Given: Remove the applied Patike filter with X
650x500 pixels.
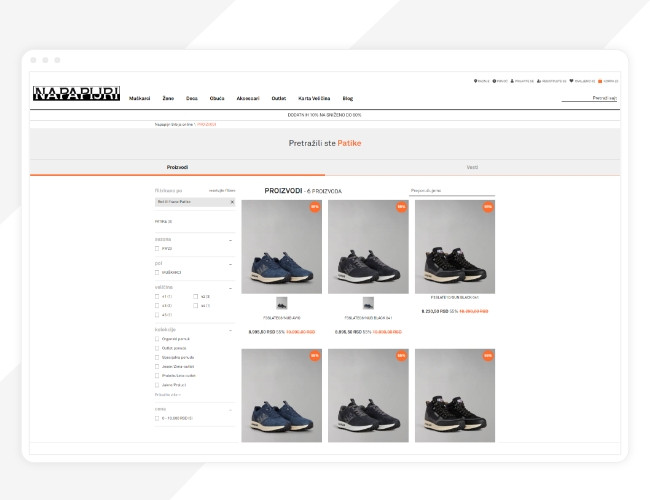Looking at the screenshot, I should (232, 202).
